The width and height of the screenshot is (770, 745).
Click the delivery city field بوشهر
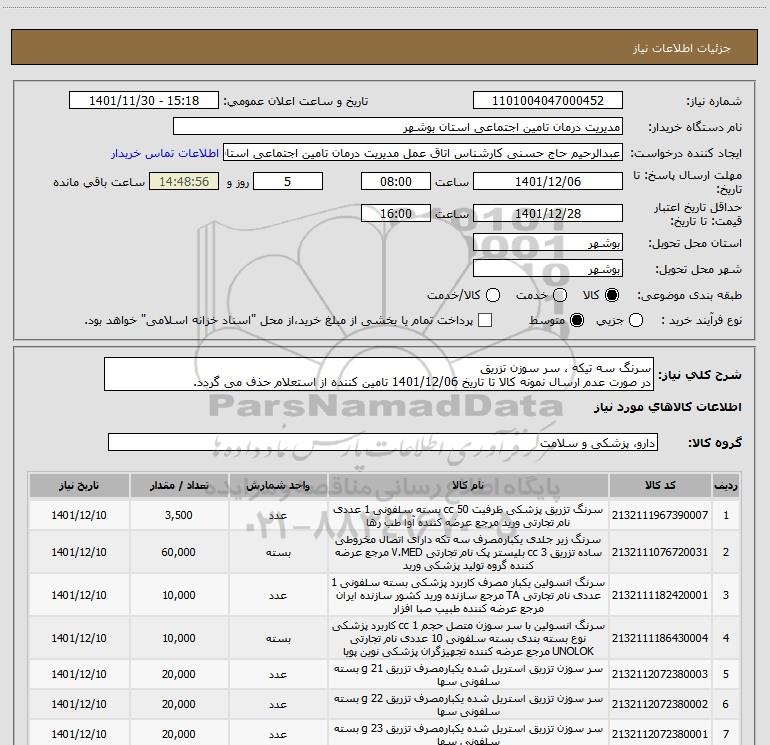coord(548,269)
